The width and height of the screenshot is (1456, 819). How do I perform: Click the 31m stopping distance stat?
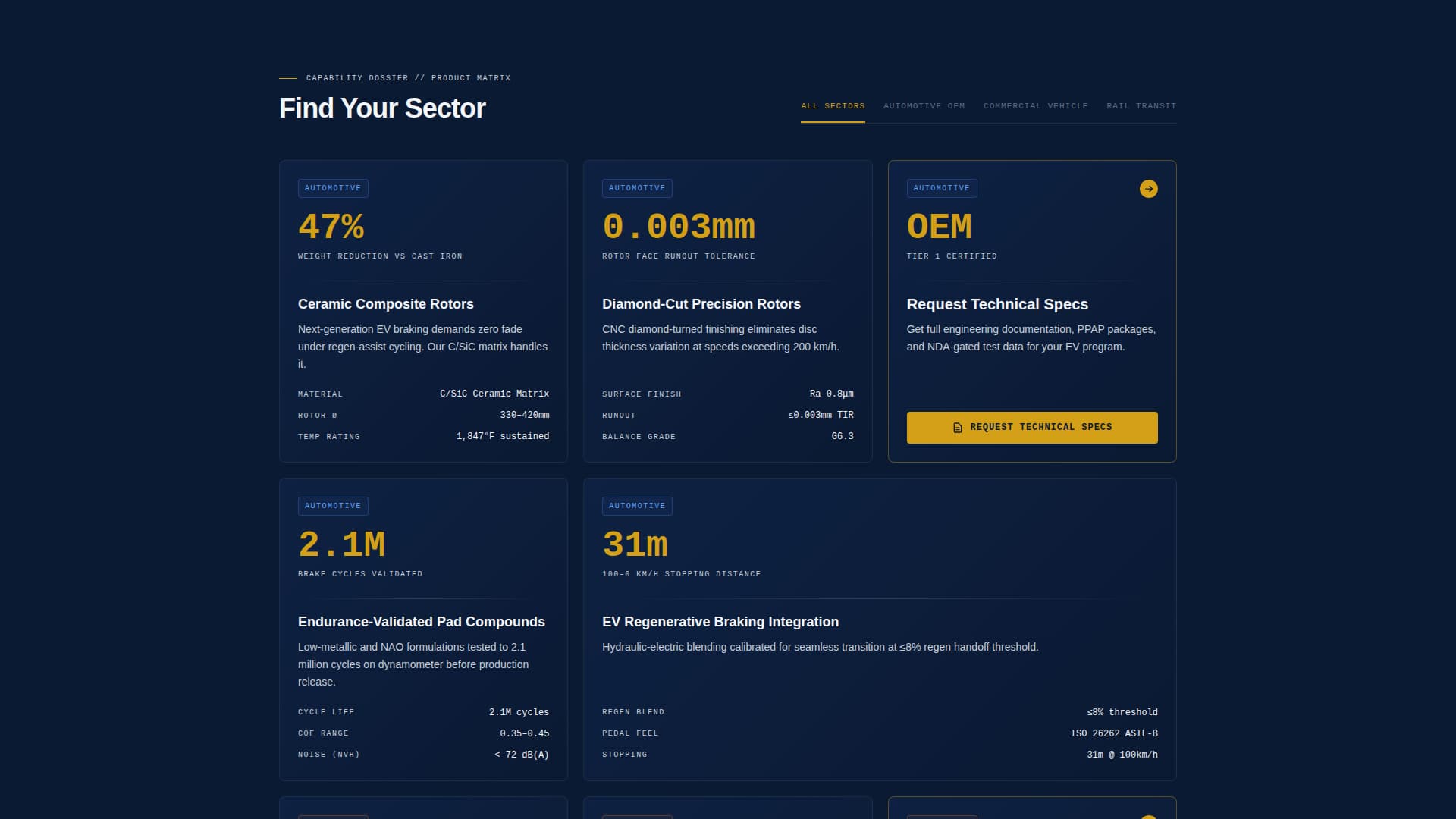point(635,544)
